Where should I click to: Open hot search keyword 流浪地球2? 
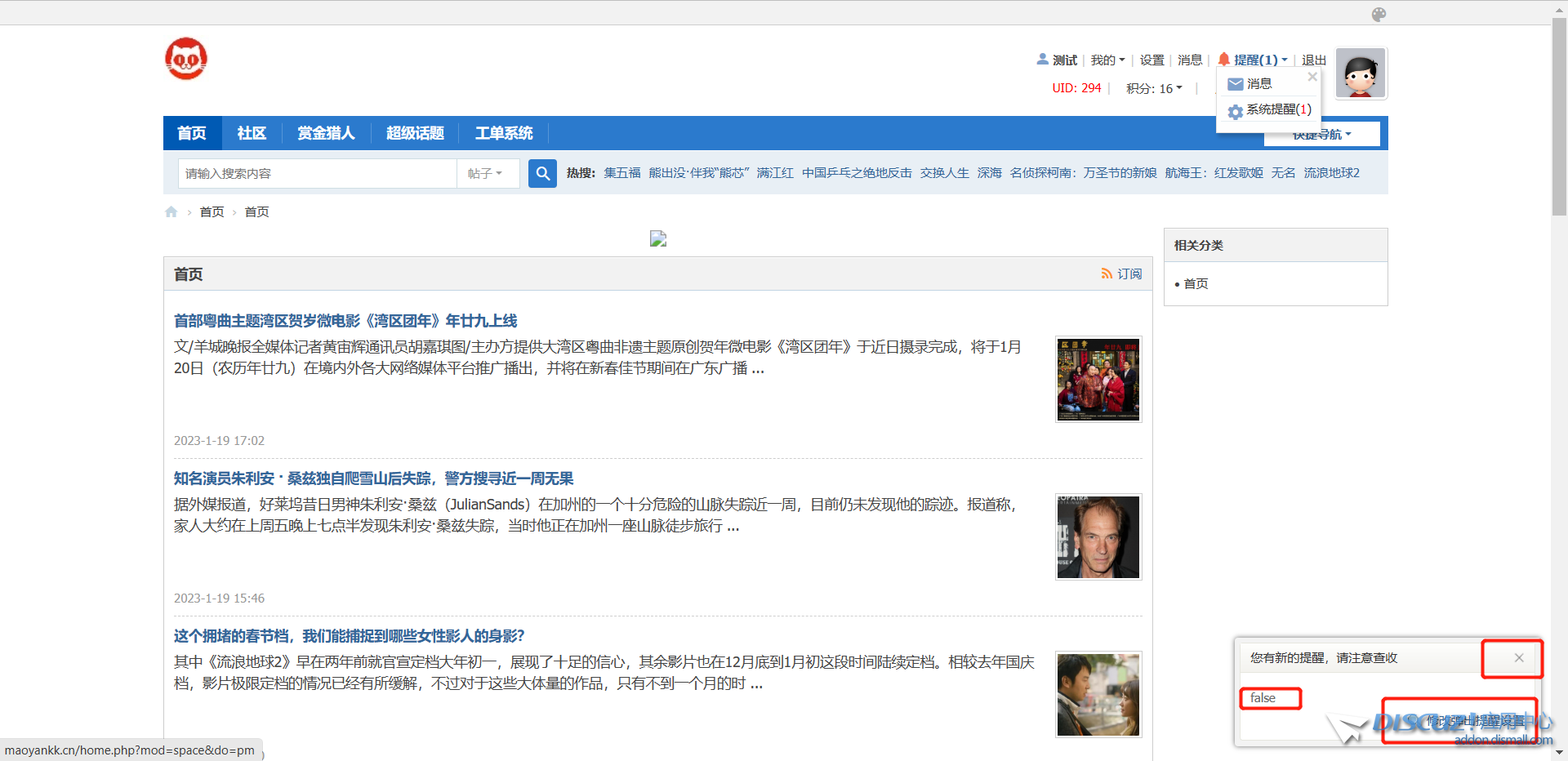click(1331, 172)
